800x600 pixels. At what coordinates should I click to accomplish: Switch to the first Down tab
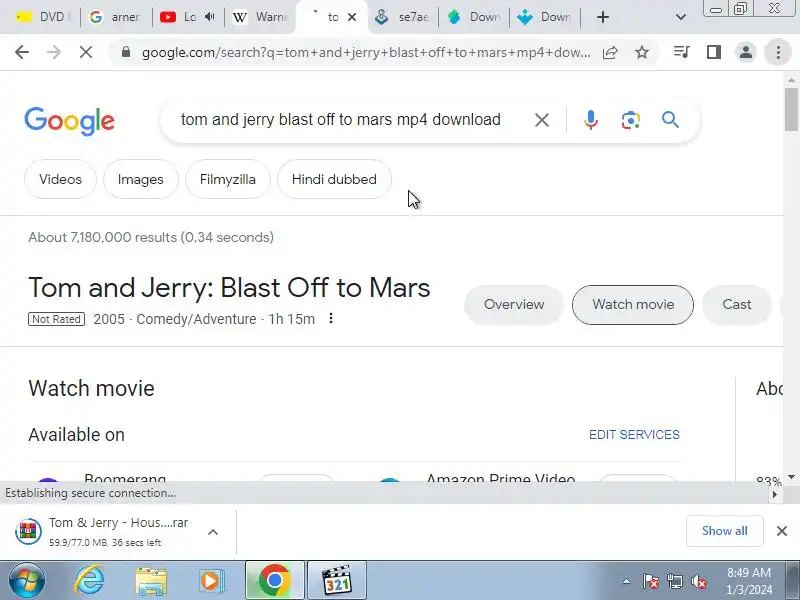coord(473,17)
